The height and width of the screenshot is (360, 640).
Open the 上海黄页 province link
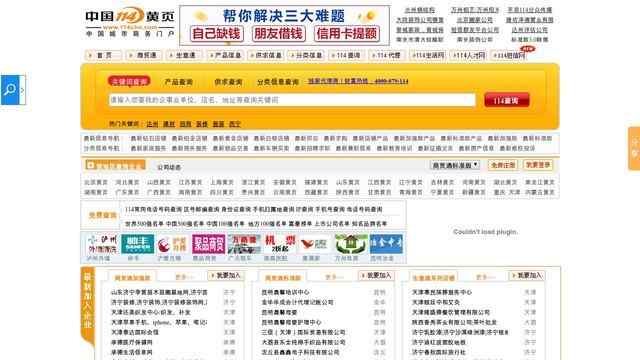[222, 182]
